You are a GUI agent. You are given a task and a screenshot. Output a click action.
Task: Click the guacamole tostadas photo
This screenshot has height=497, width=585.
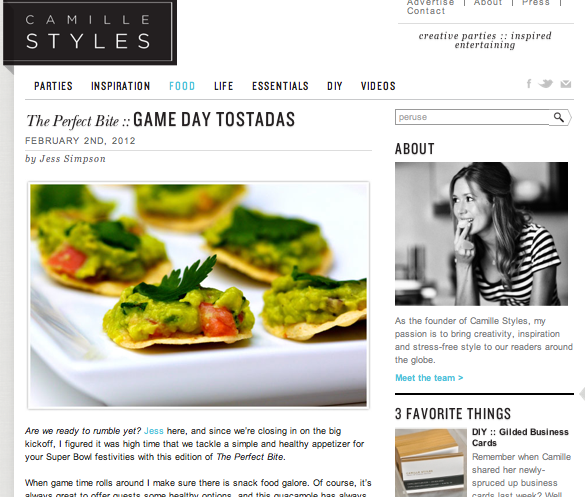point(198,295)
